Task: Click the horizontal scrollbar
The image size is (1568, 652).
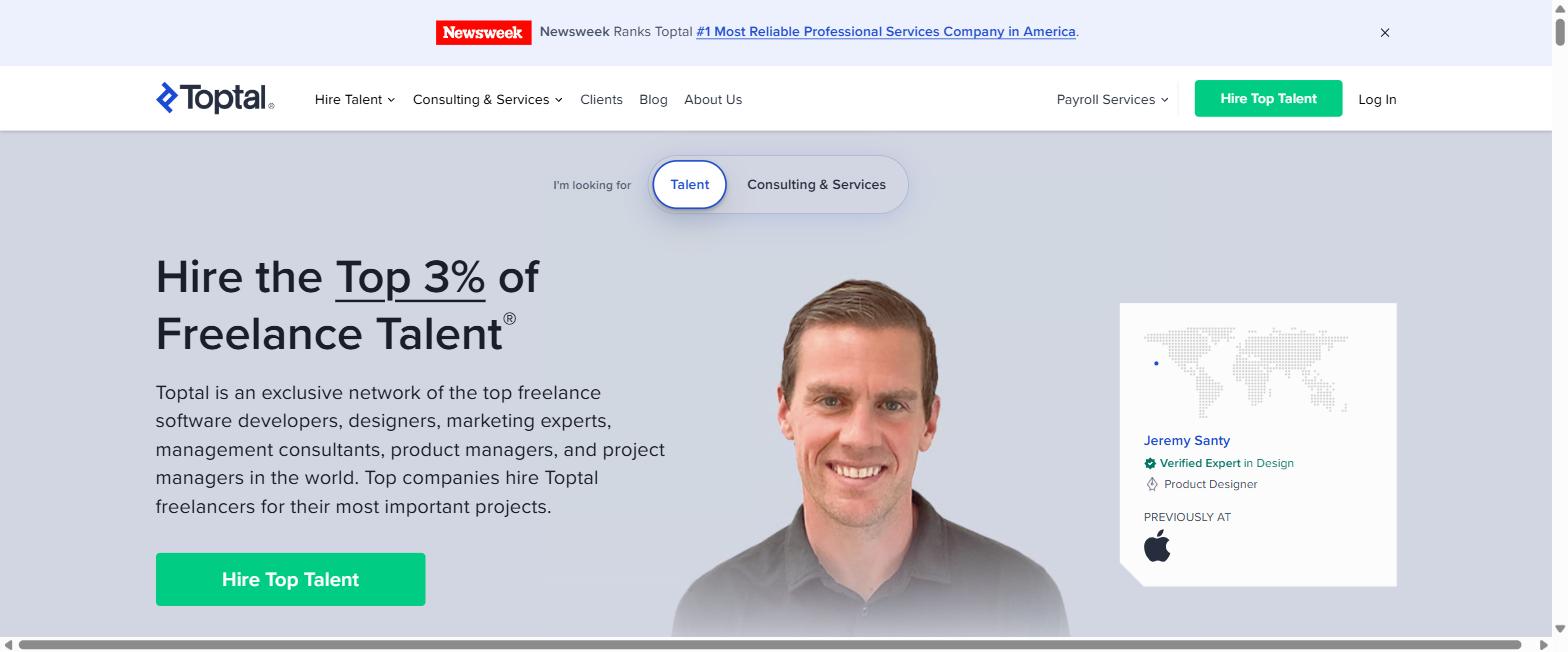Action: (x=770, y=645)
